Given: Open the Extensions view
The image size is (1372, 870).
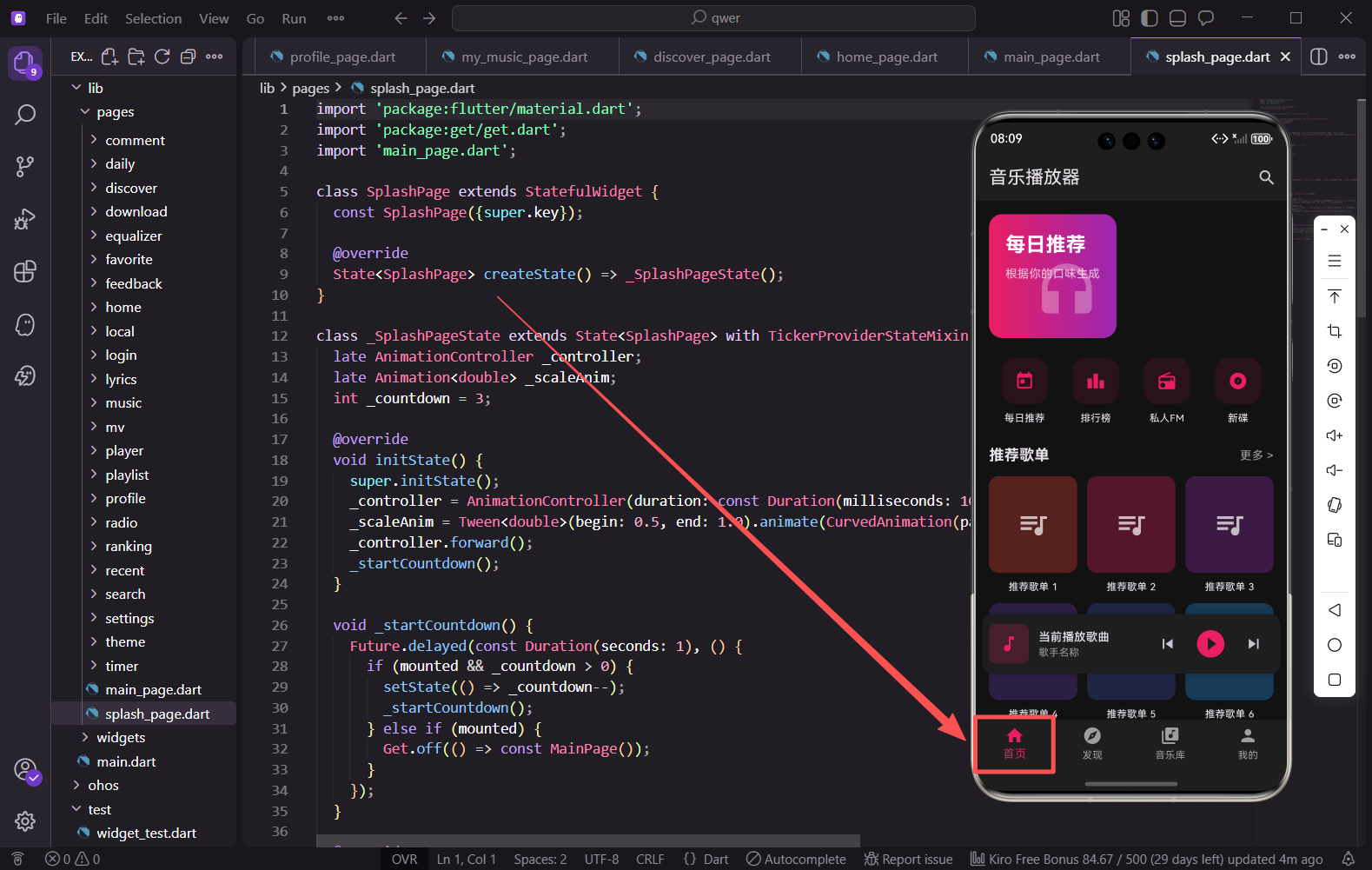Looking at the screenshot, I should (25, 271).
